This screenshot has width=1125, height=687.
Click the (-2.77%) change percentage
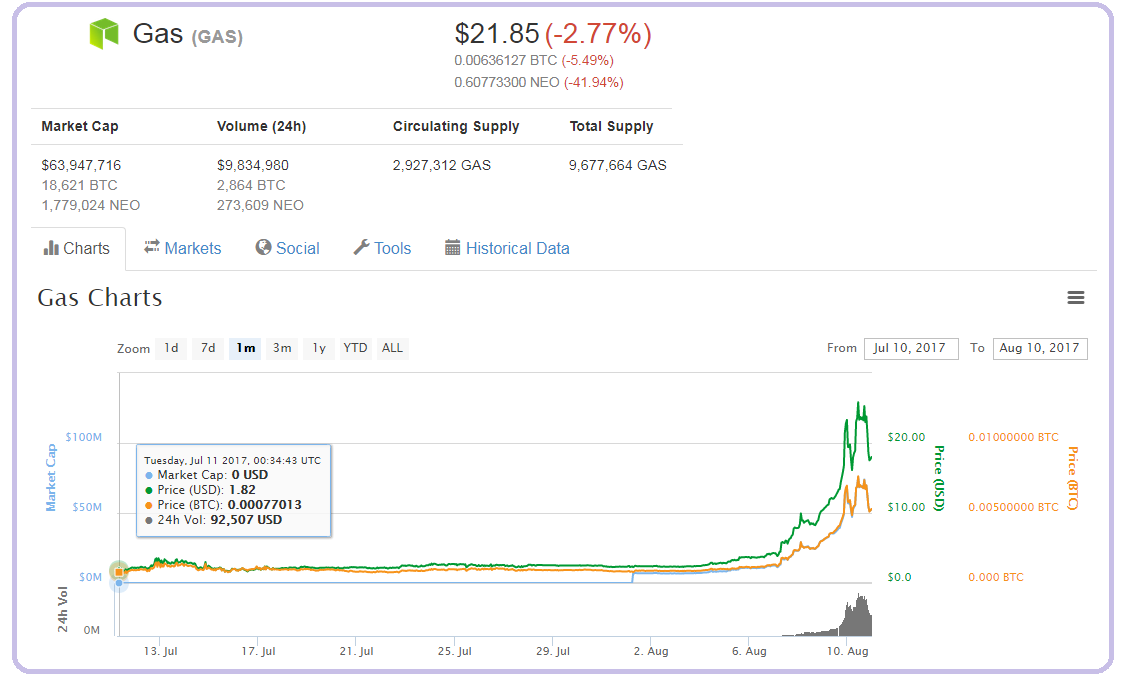tap(598, 34)
